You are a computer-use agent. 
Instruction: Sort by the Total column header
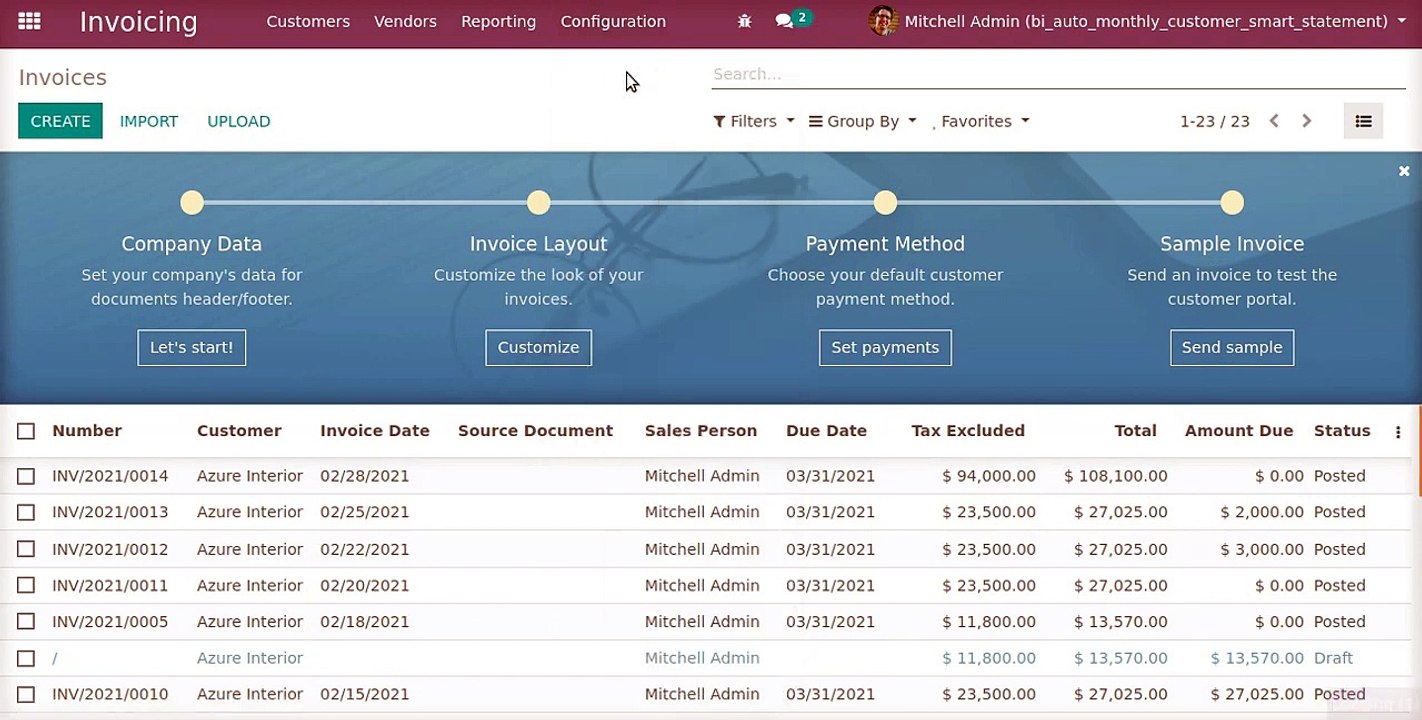1136,431
